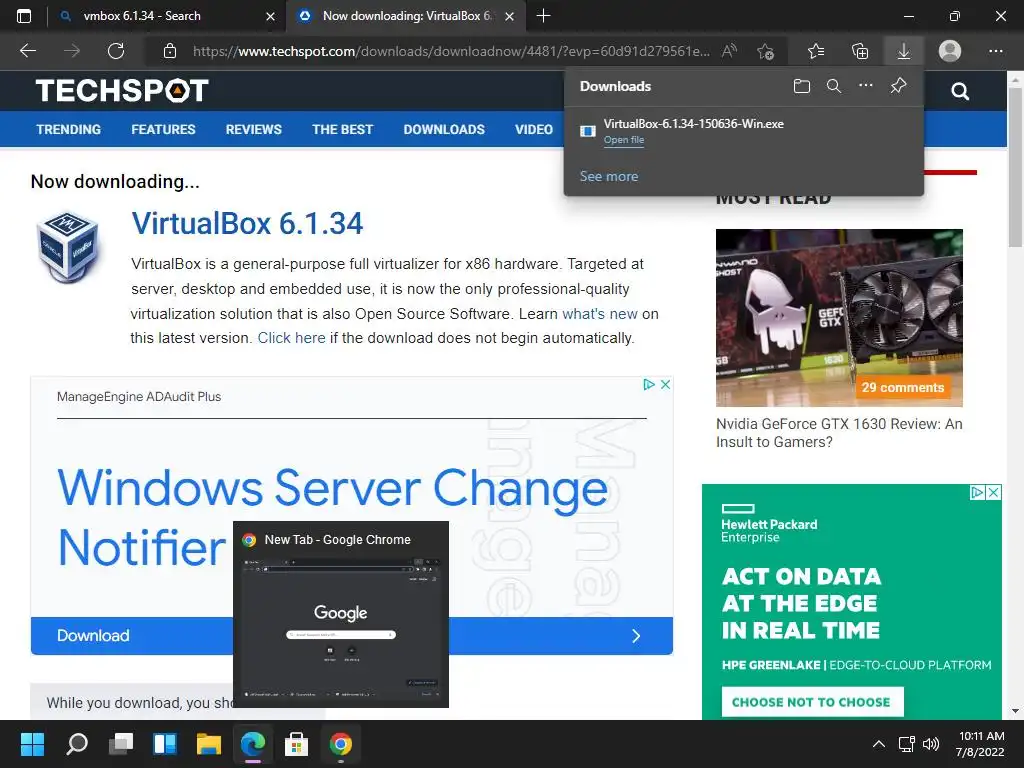
Task: Open the network tray icon
Action: 906,744
